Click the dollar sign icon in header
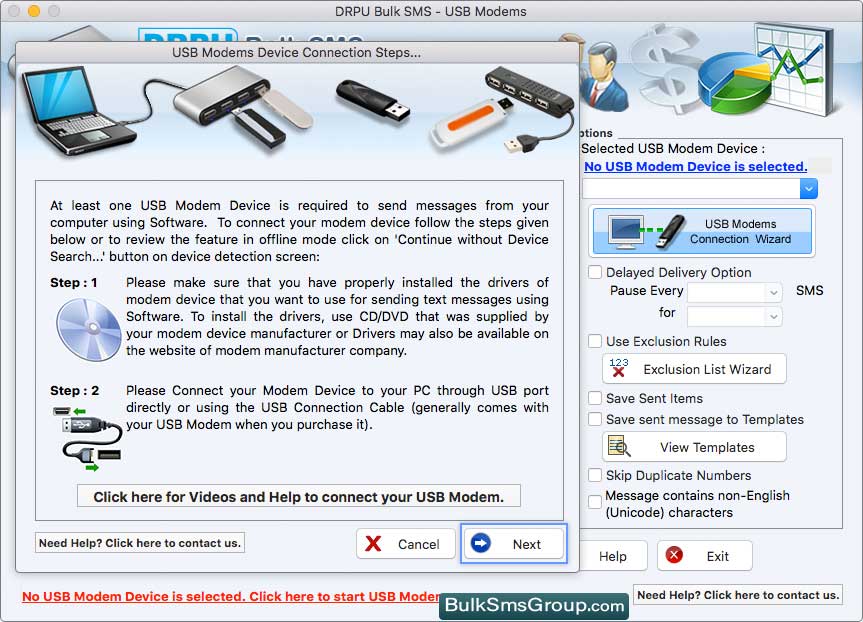Screen dimensions: 863x622 click(x=664, y=69)
